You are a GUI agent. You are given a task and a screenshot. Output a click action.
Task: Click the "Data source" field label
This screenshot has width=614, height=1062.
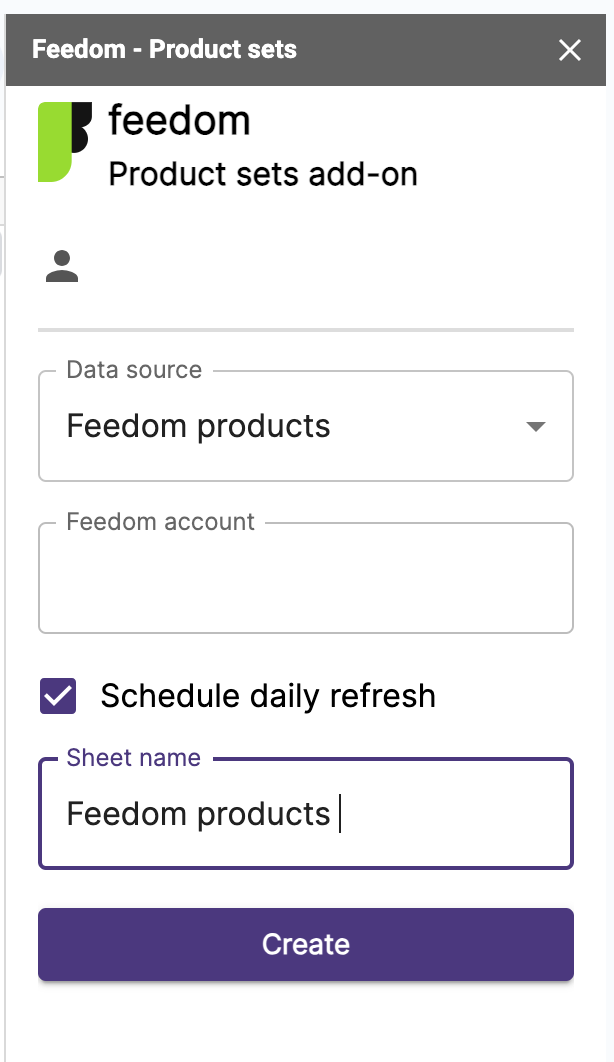[x=134, y=370]
